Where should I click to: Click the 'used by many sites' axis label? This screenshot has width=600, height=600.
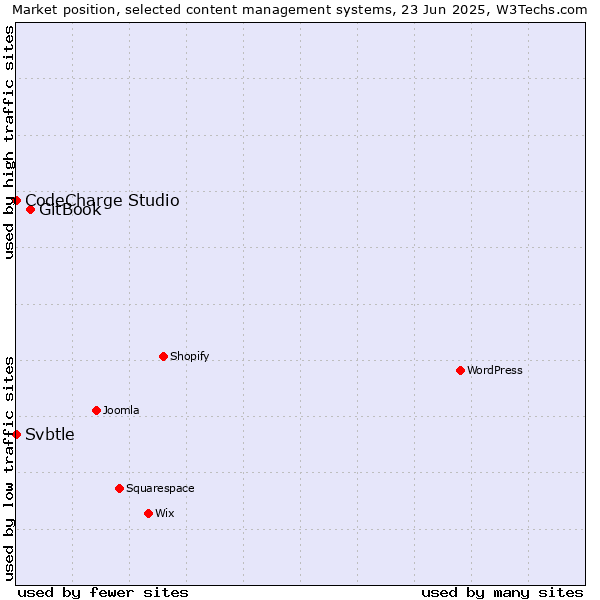[x=502, y=593]
